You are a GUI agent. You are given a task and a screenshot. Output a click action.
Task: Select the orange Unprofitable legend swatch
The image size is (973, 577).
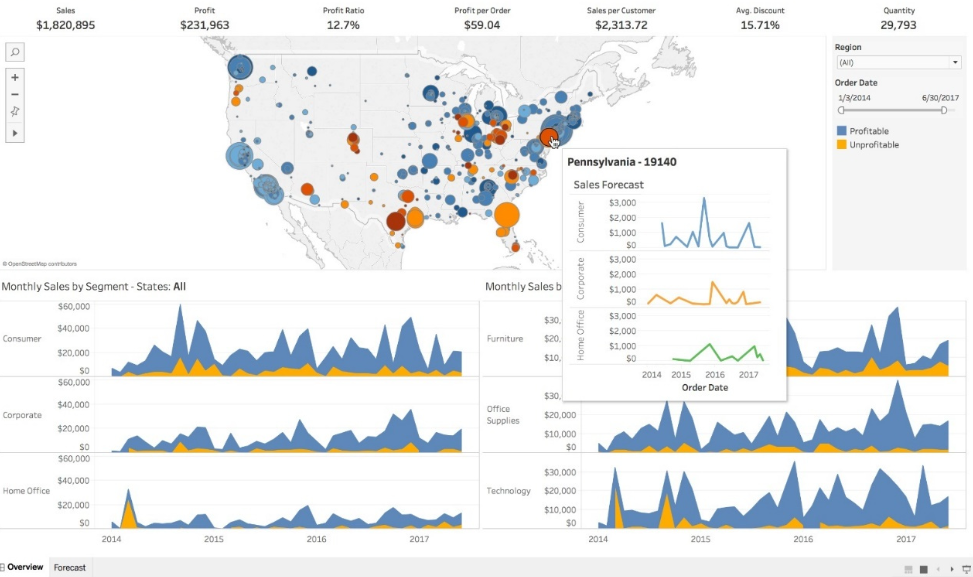(842, 145)
